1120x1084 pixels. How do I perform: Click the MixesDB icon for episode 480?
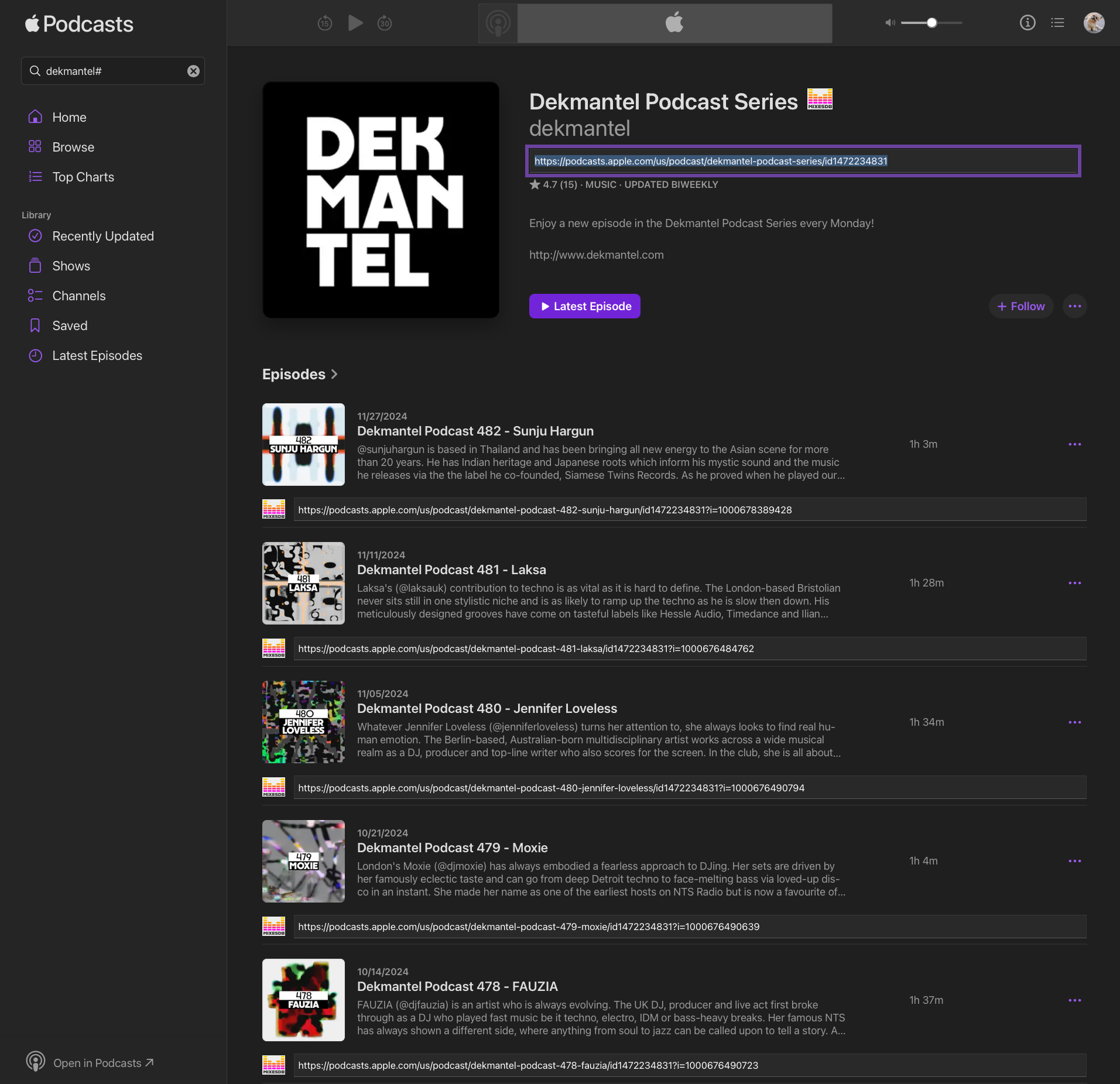(273, 787)
